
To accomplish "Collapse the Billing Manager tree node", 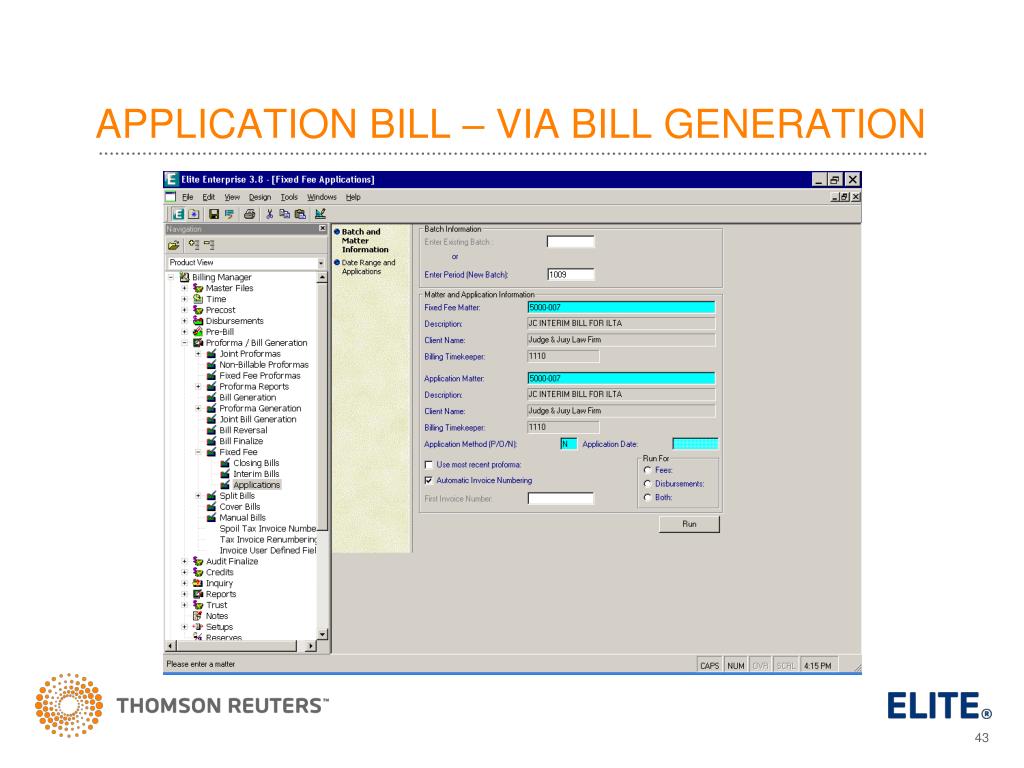I will pyautogui.click(x=171, y=277).
